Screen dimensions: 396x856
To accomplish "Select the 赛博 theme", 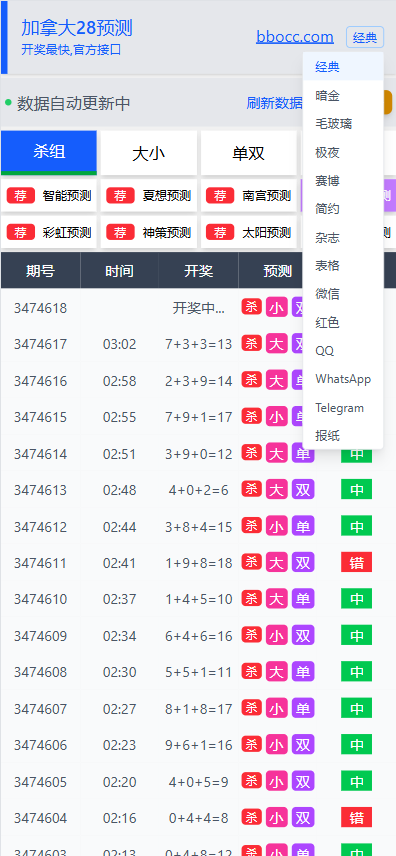I will [343, 181].
